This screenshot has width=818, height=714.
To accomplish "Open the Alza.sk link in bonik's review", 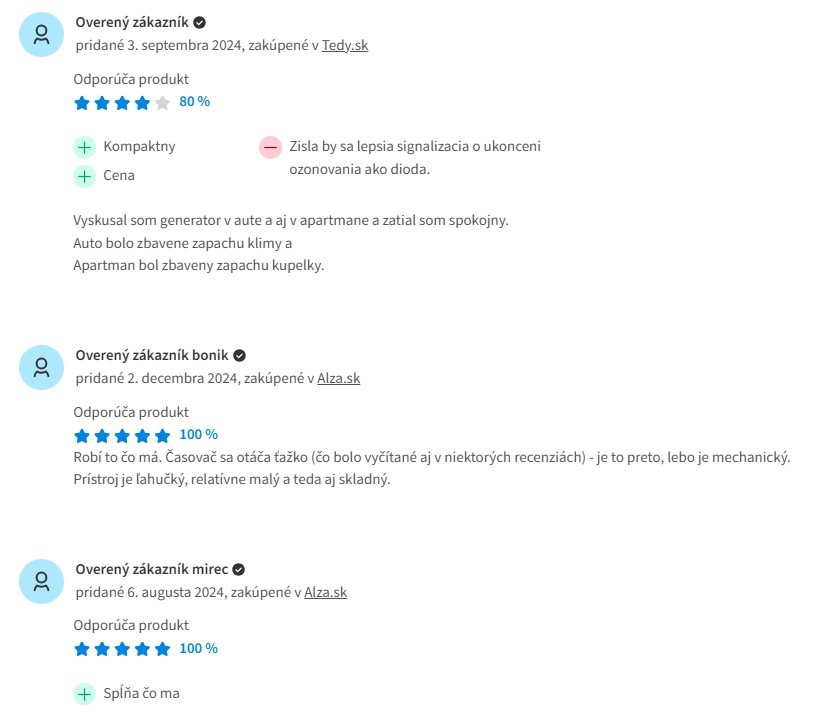I will 339,378.
